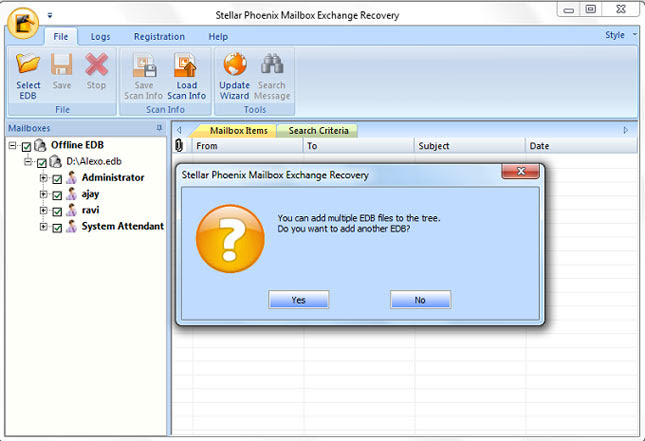
Task: Sort by the Subject column header
Action: [x=470, y=146]
